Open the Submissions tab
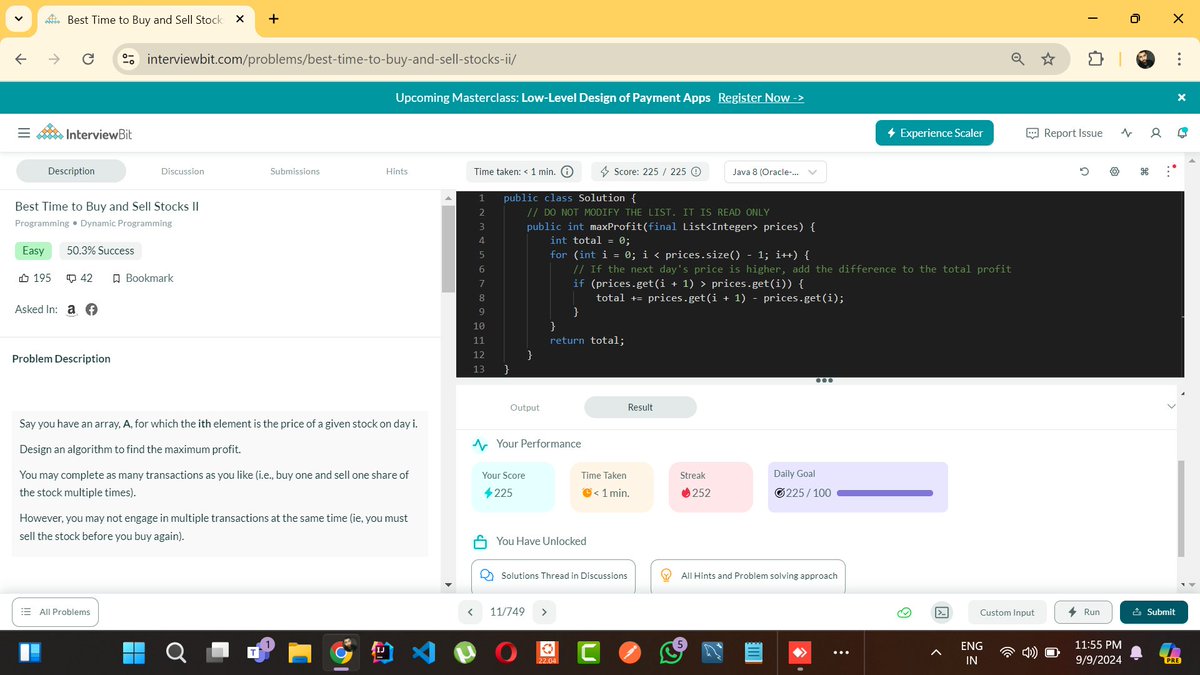 pos(295,171)
